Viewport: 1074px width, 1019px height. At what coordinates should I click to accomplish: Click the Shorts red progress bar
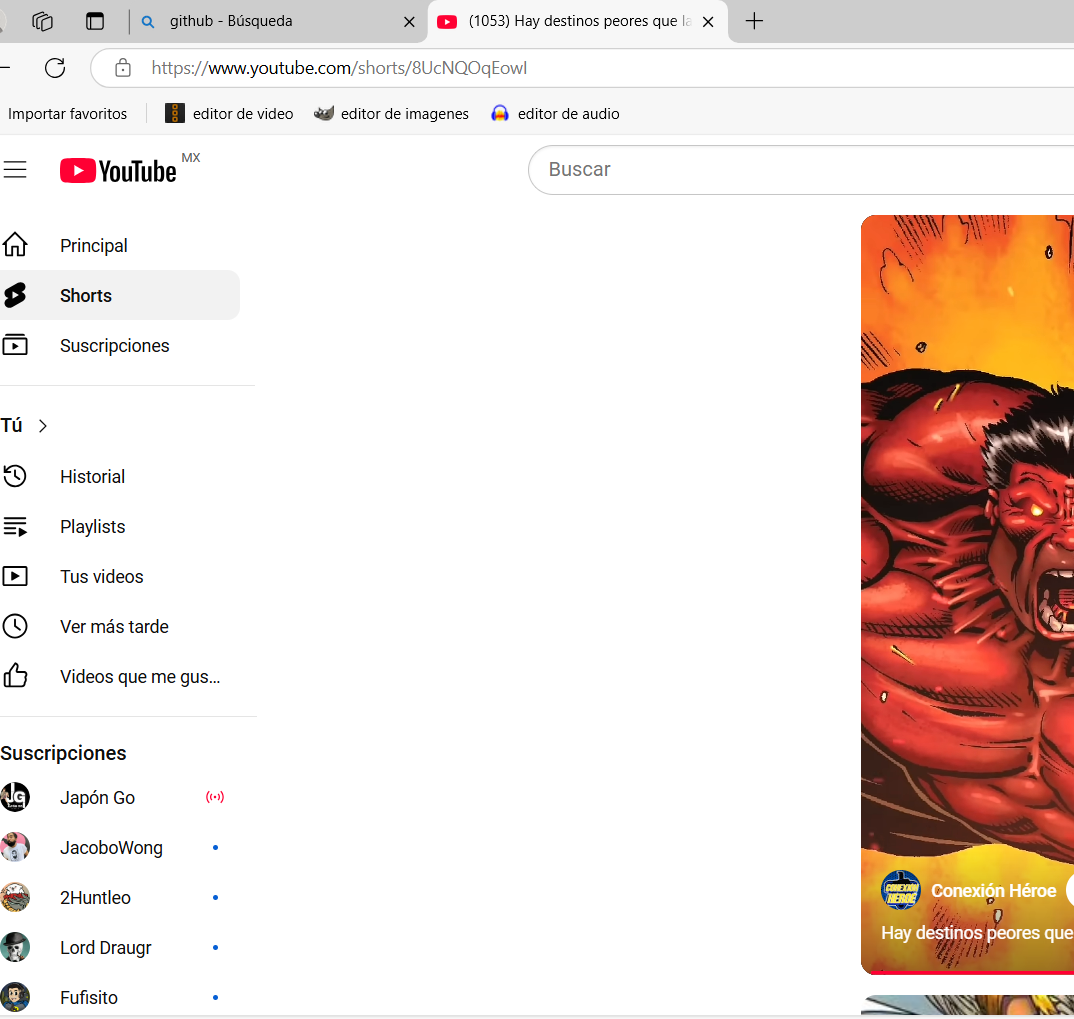click(x=967, y=972)
